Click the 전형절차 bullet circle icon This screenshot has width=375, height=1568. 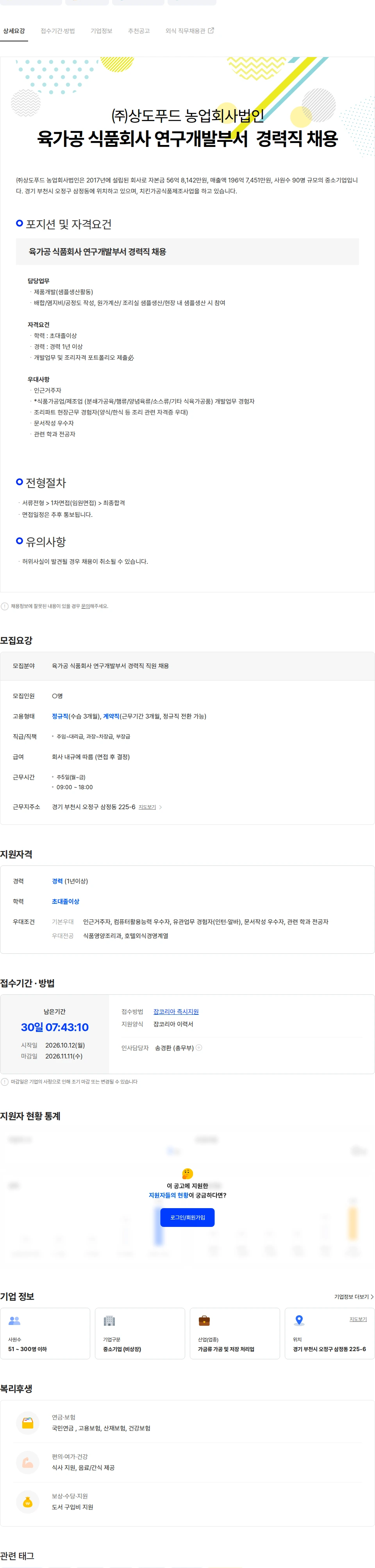(x=20, y=481)
